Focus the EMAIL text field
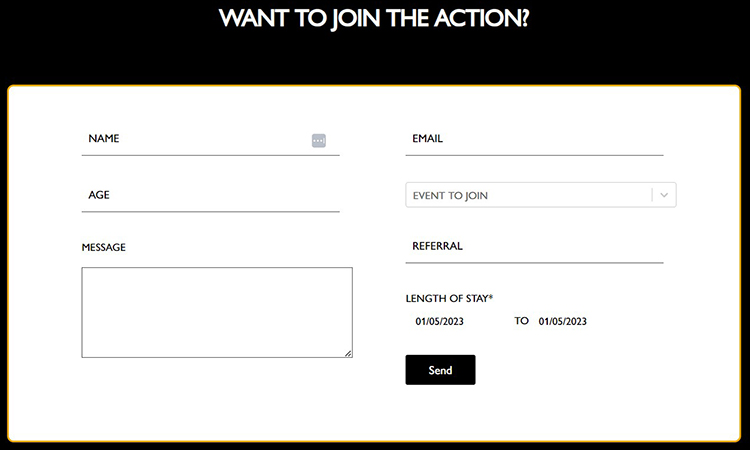This screenshot has height=450, width=750. click(534, 139)
